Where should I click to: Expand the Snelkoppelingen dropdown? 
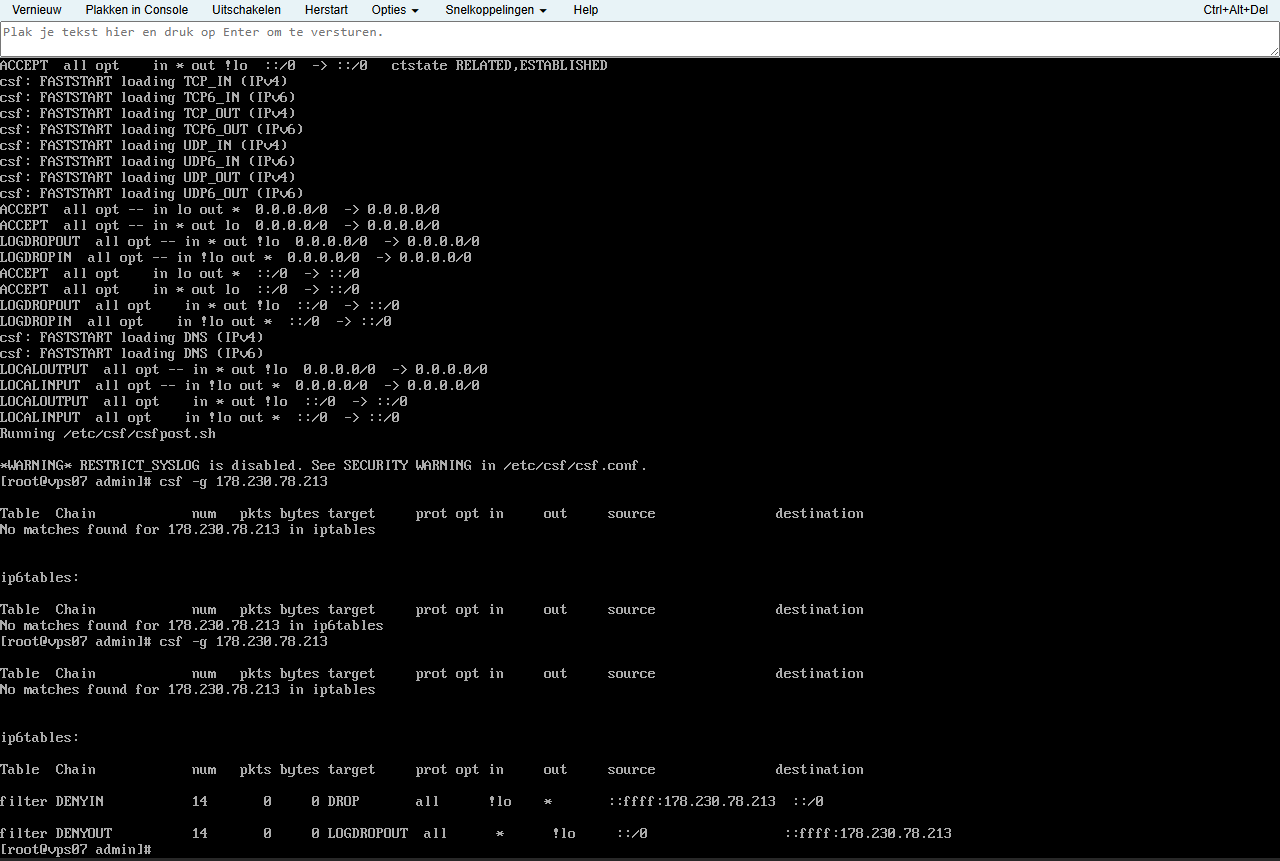tap(496, 10)
